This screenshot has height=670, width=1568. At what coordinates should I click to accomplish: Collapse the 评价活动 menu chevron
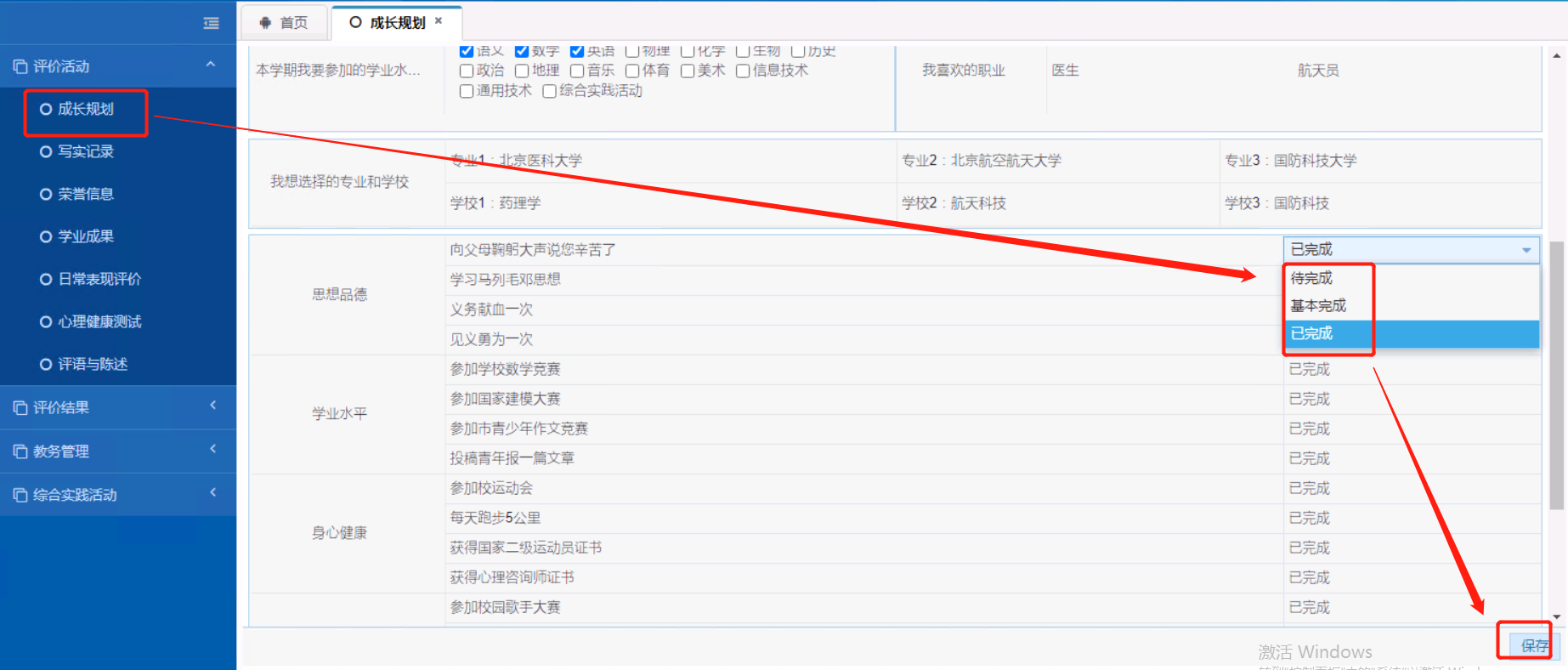[211, 65]
